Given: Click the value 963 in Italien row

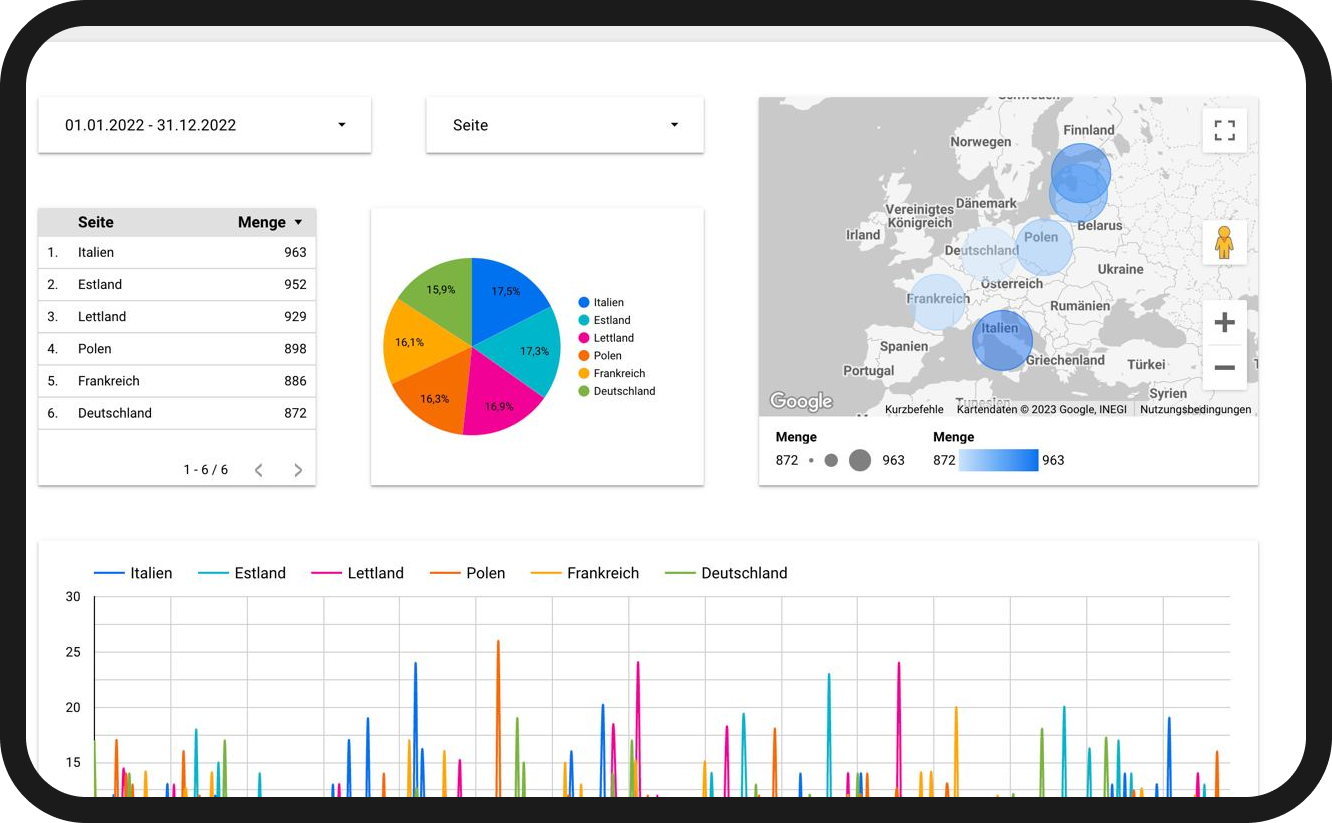Looking at the screenshot, I should pyautogui.click(x=295, y=253).
